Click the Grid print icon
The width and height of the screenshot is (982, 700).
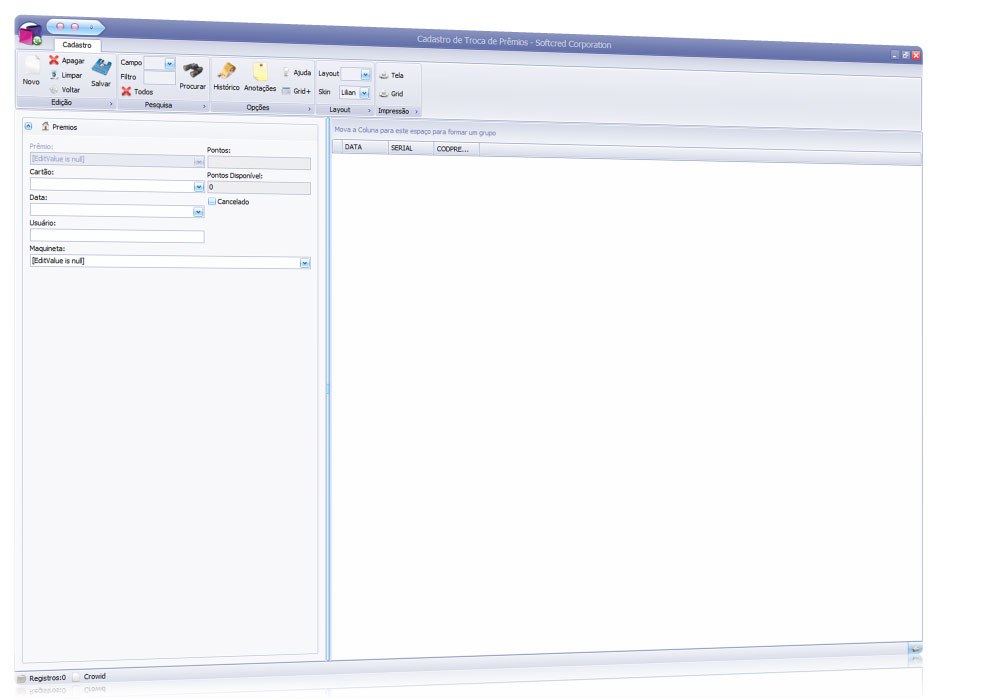383,94
